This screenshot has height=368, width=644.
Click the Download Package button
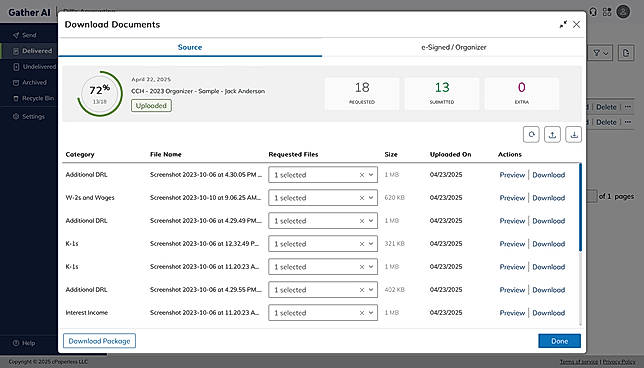tap(99, 341)
